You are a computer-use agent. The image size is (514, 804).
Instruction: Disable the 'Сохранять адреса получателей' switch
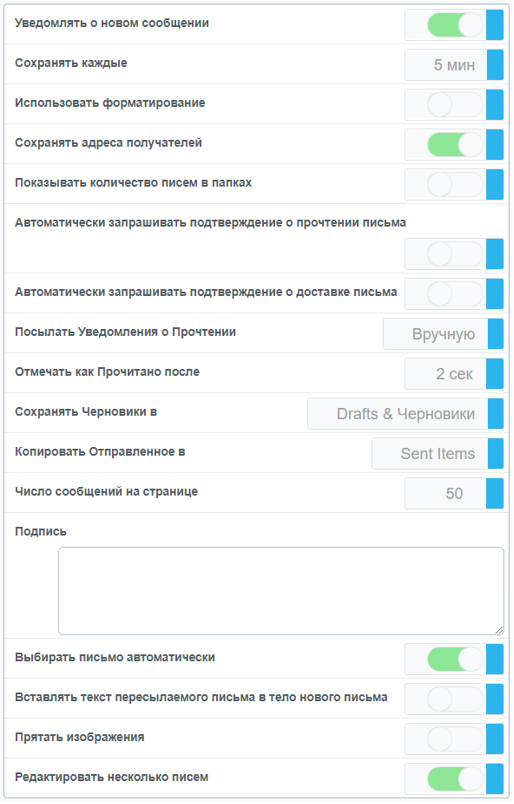pyautogui.click(x=456, y=145)
